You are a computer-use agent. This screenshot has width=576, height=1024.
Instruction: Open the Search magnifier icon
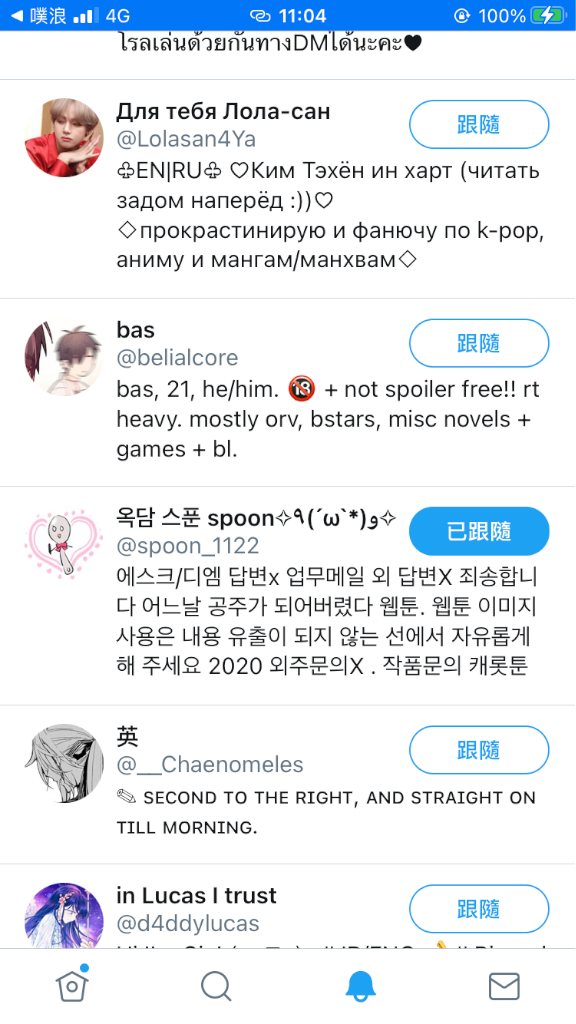coord(216,985)
